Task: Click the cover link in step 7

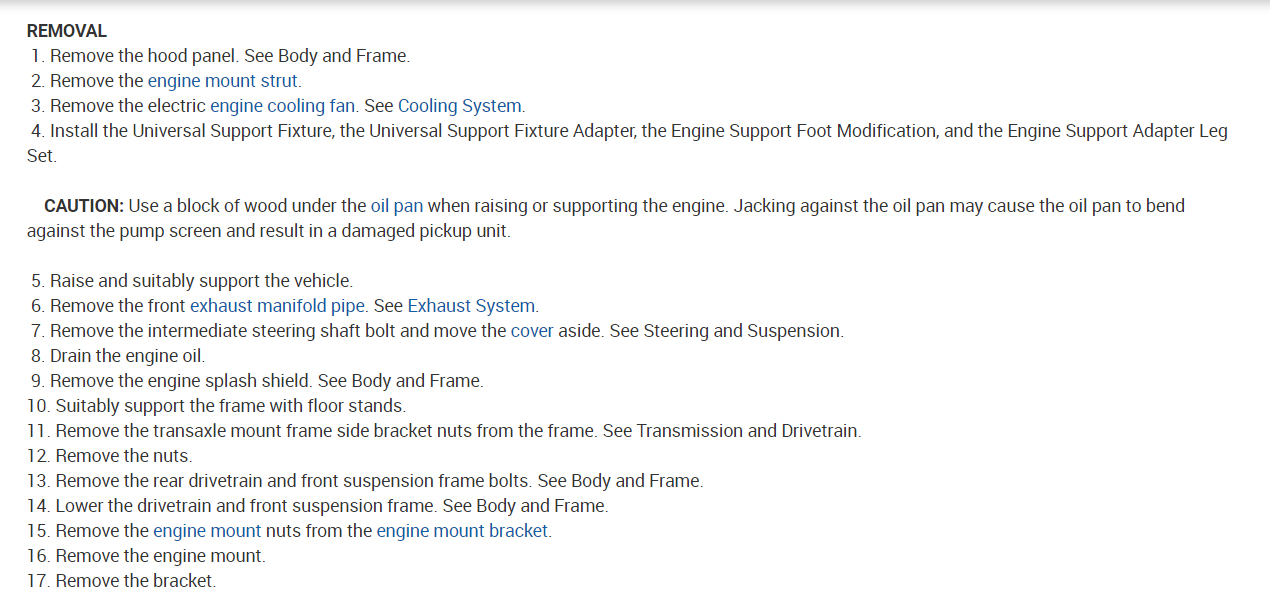Action: click(532, 331)
